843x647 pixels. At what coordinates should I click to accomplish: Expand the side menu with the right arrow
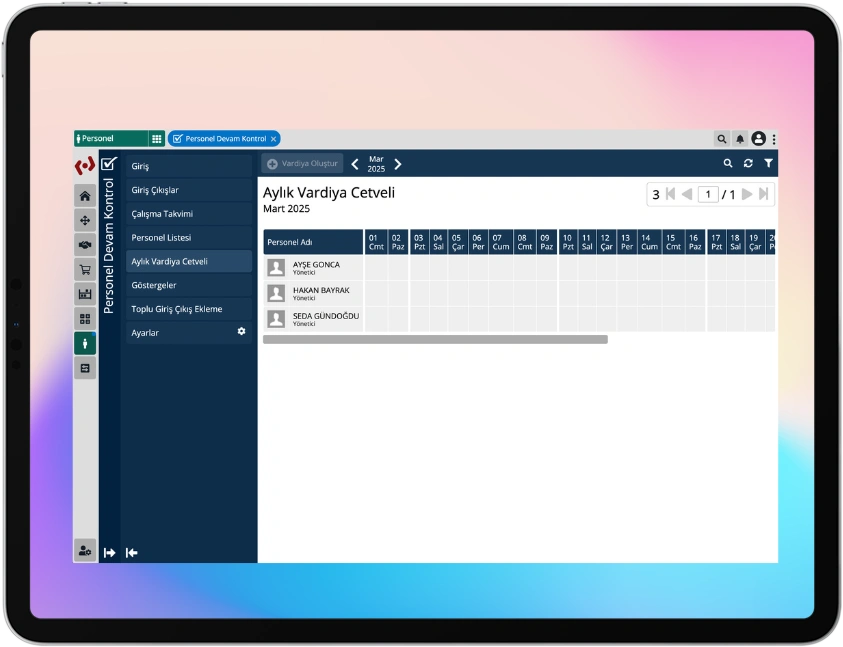(x=110, y=552)
